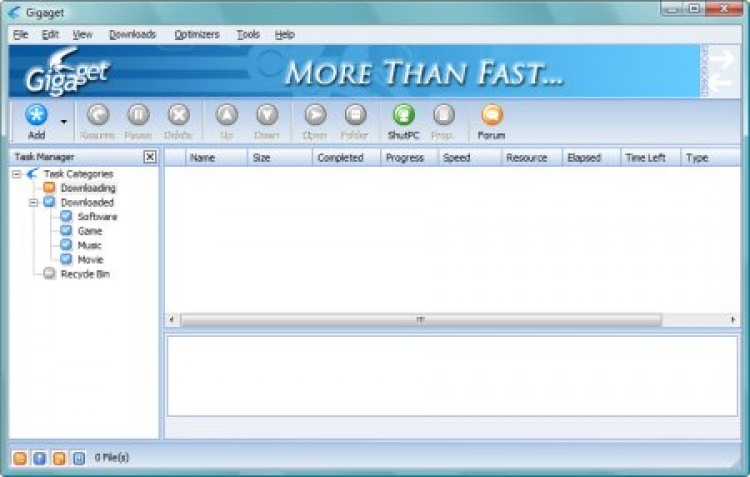Click the Folder toolbar icon

click(x=355, y=115)
